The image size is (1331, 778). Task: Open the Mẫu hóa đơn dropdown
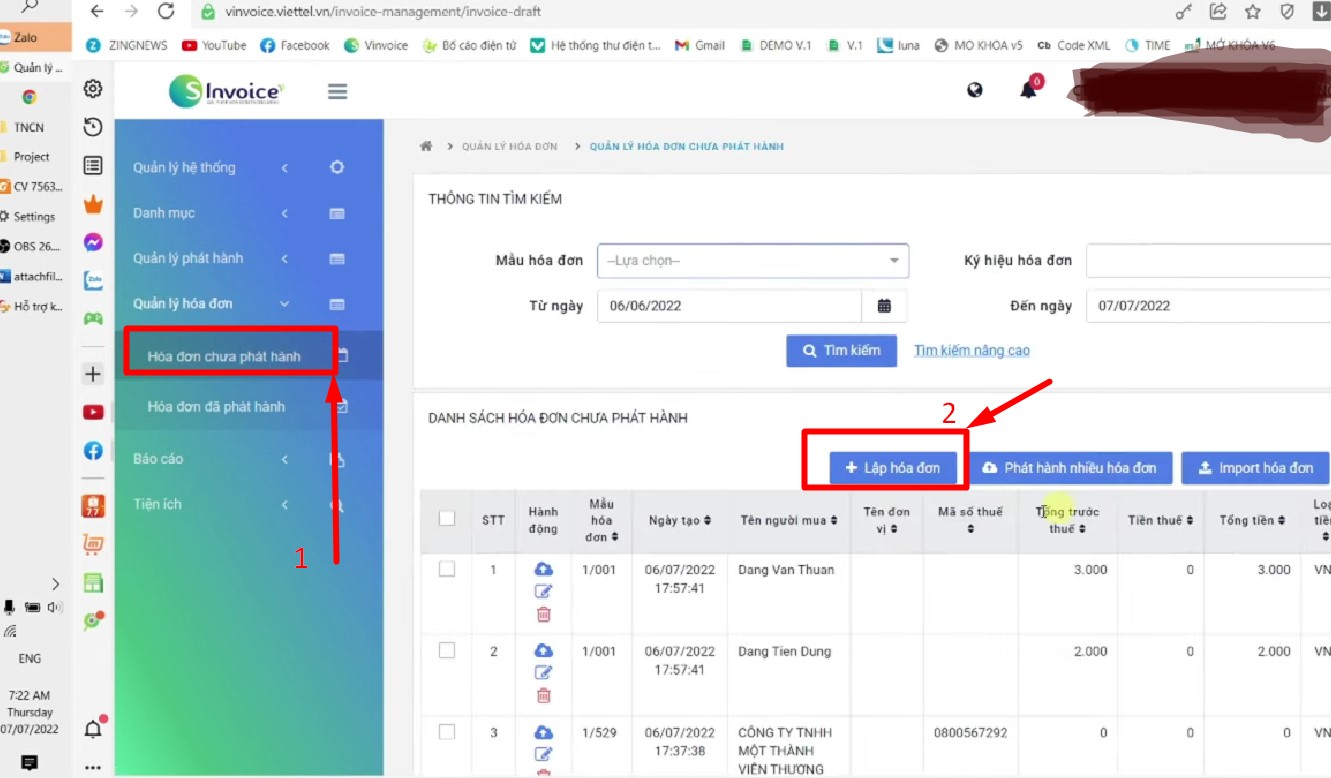753,261
